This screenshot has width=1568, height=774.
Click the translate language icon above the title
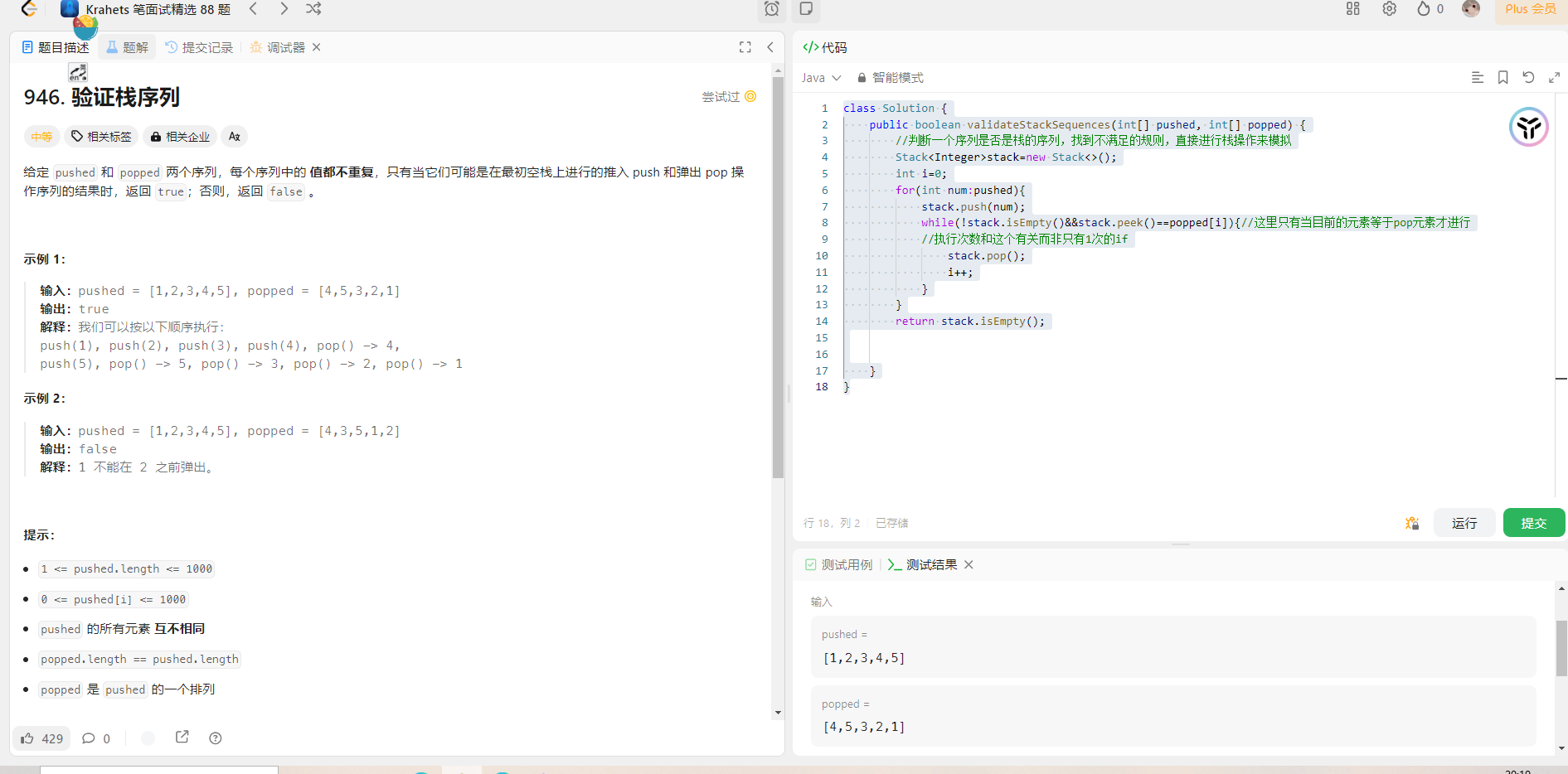tap(78, 73)
